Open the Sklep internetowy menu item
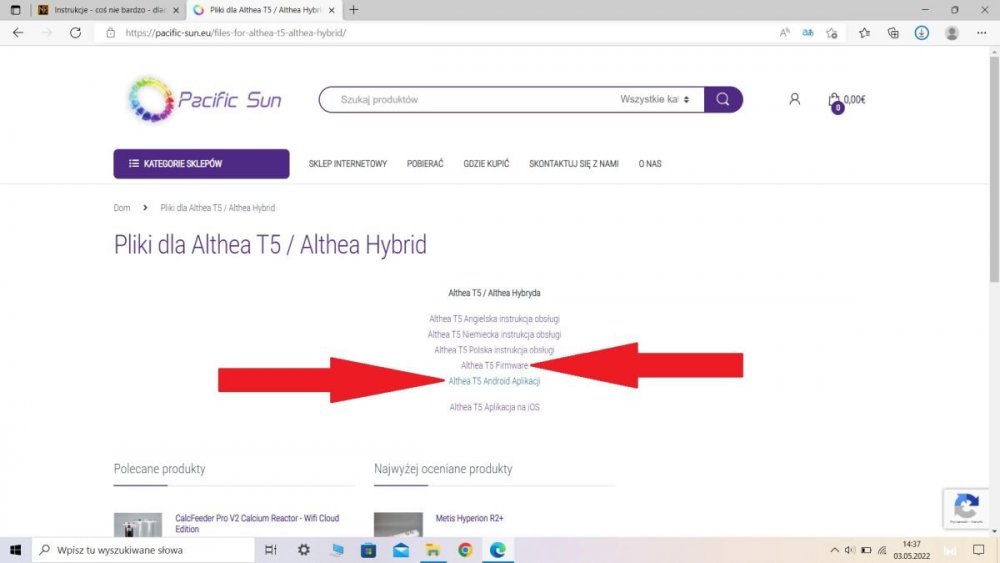1000x563 pixels. point(347,164)
